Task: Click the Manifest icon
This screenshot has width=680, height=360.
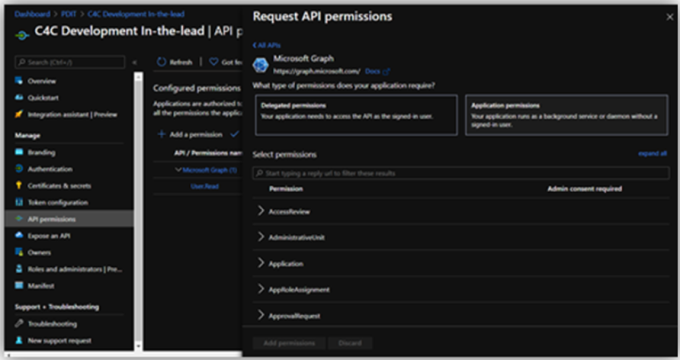Action: click(x=19, y=285)
